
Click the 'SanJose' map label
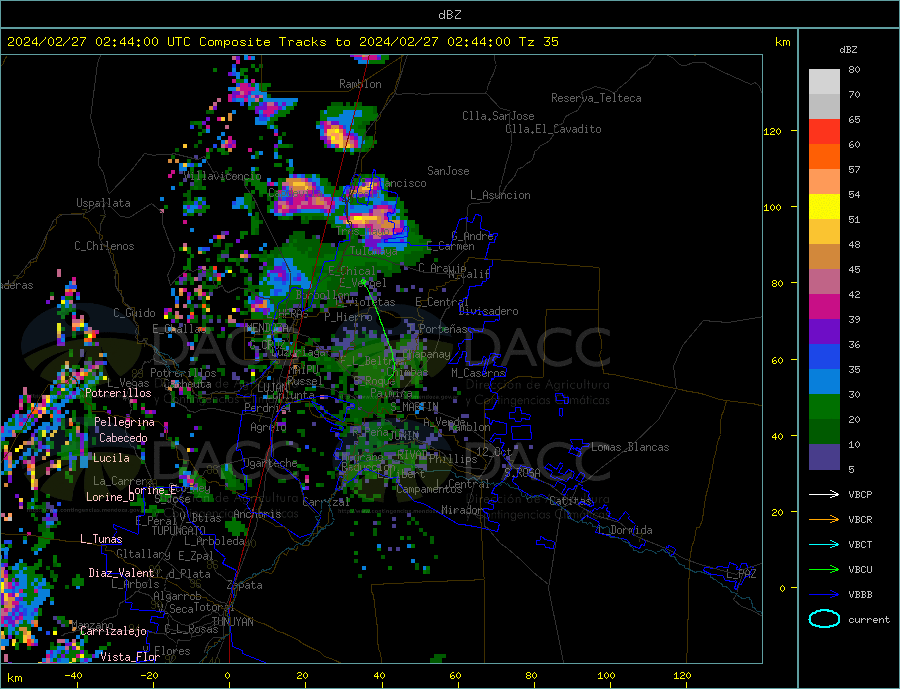pyautogui.click(x=448, y=171)
